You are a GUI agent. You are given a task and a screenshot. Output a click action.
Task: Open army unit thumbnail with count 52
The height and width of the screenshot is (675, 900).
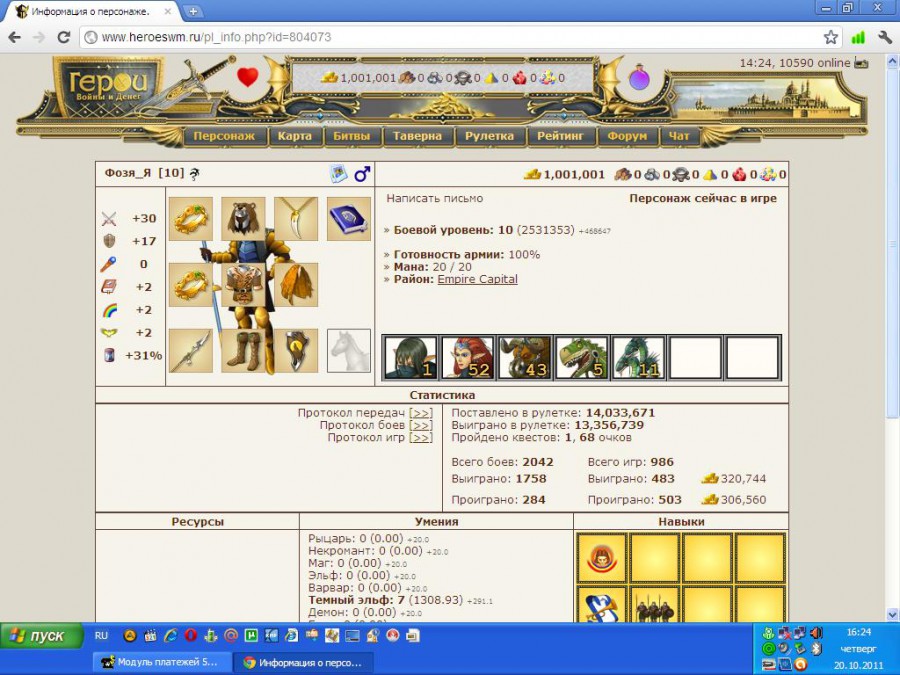(467, 358)
